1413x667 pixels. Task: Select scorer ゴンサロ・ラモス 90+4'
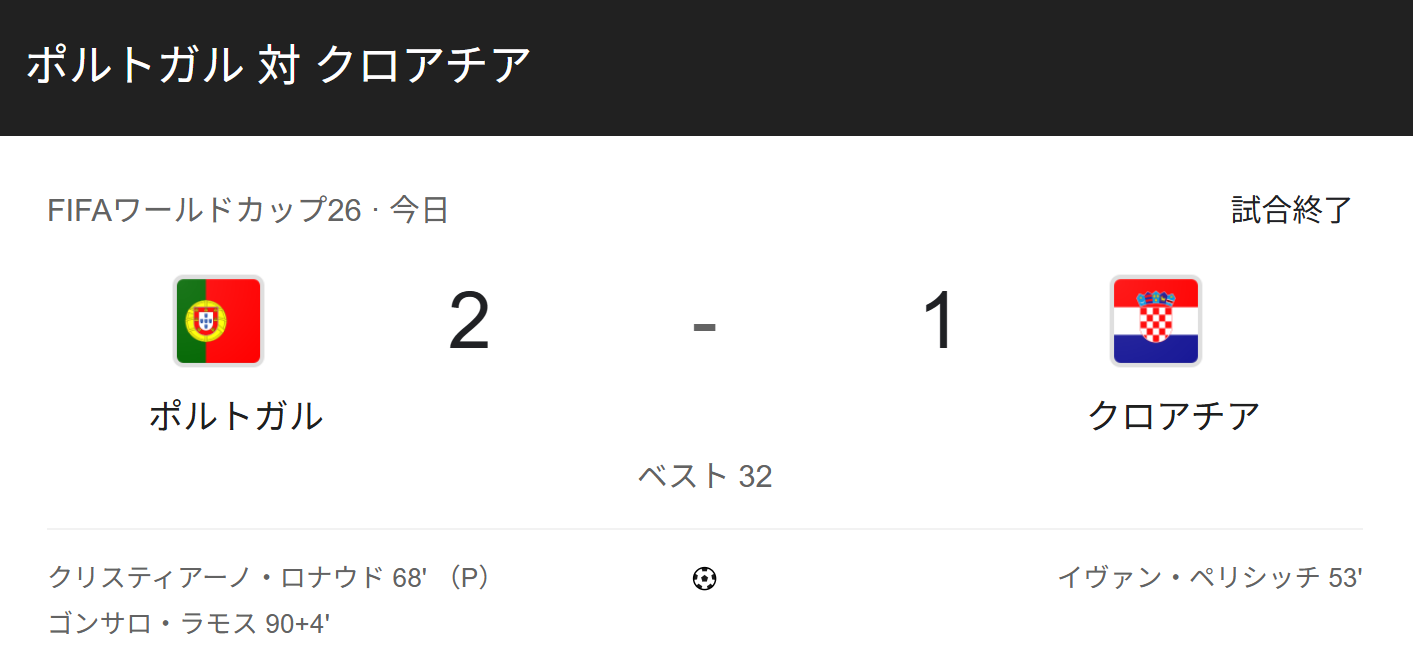tap(189, 624)
